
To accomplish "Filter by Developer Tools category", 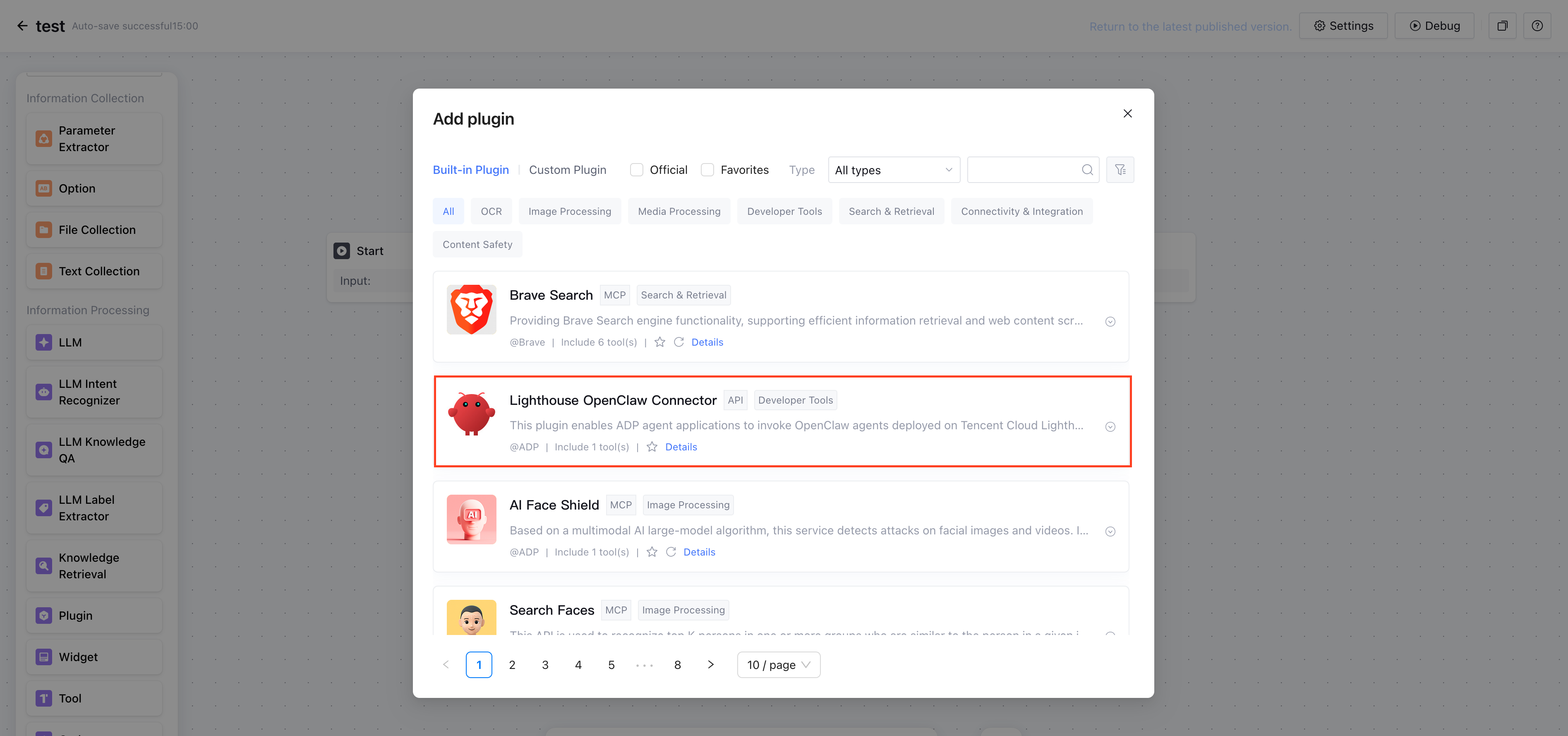I will [784, 212].
